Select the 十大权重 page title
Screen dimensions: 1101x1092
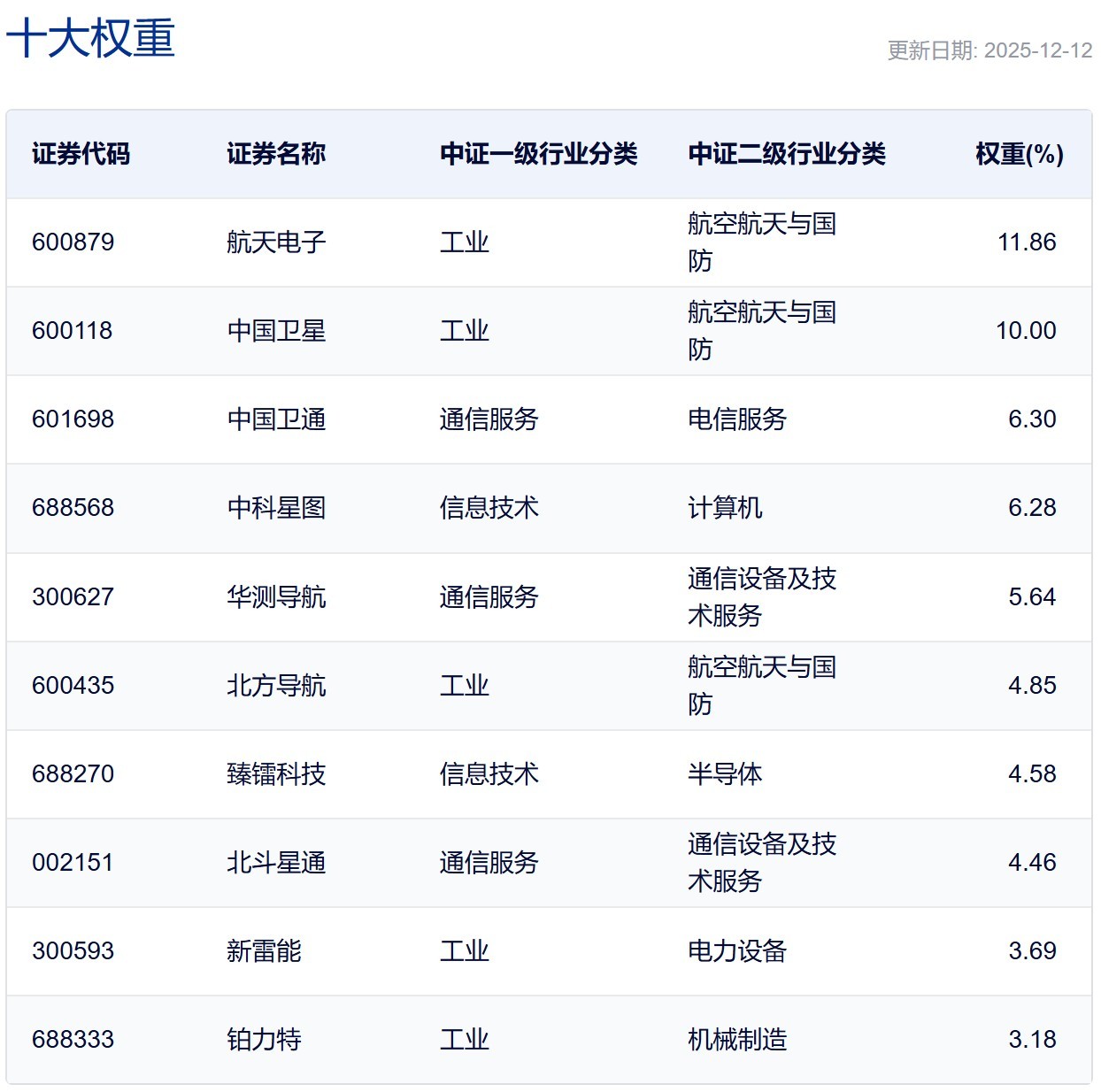coord(91,39)
